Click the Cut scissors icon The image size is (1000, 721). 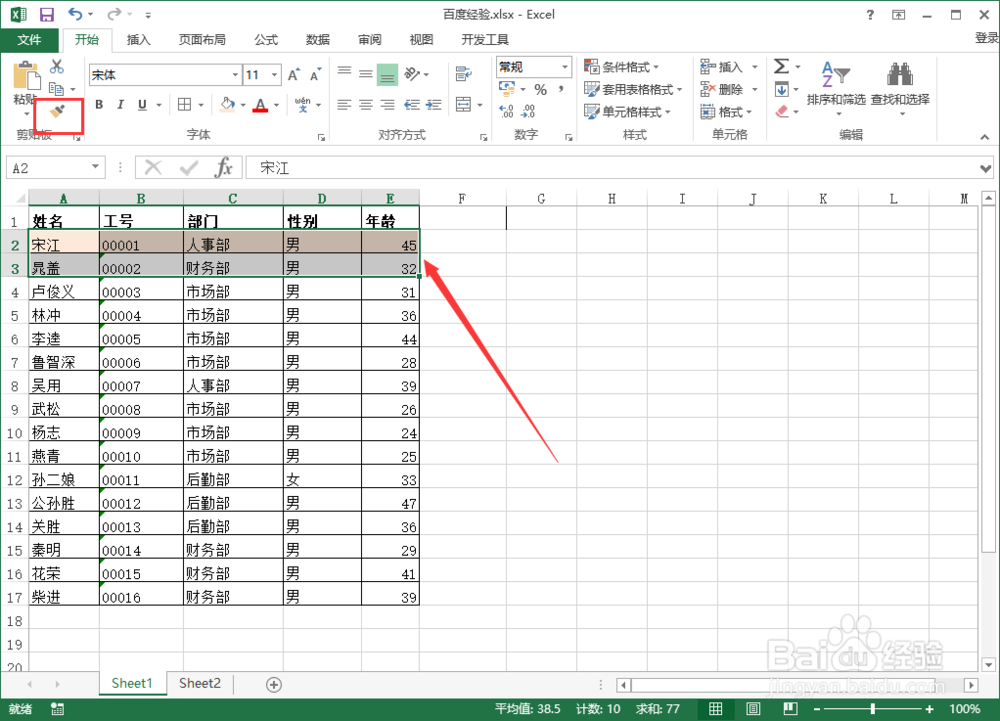pyautogui.click(x=57, y=67)
